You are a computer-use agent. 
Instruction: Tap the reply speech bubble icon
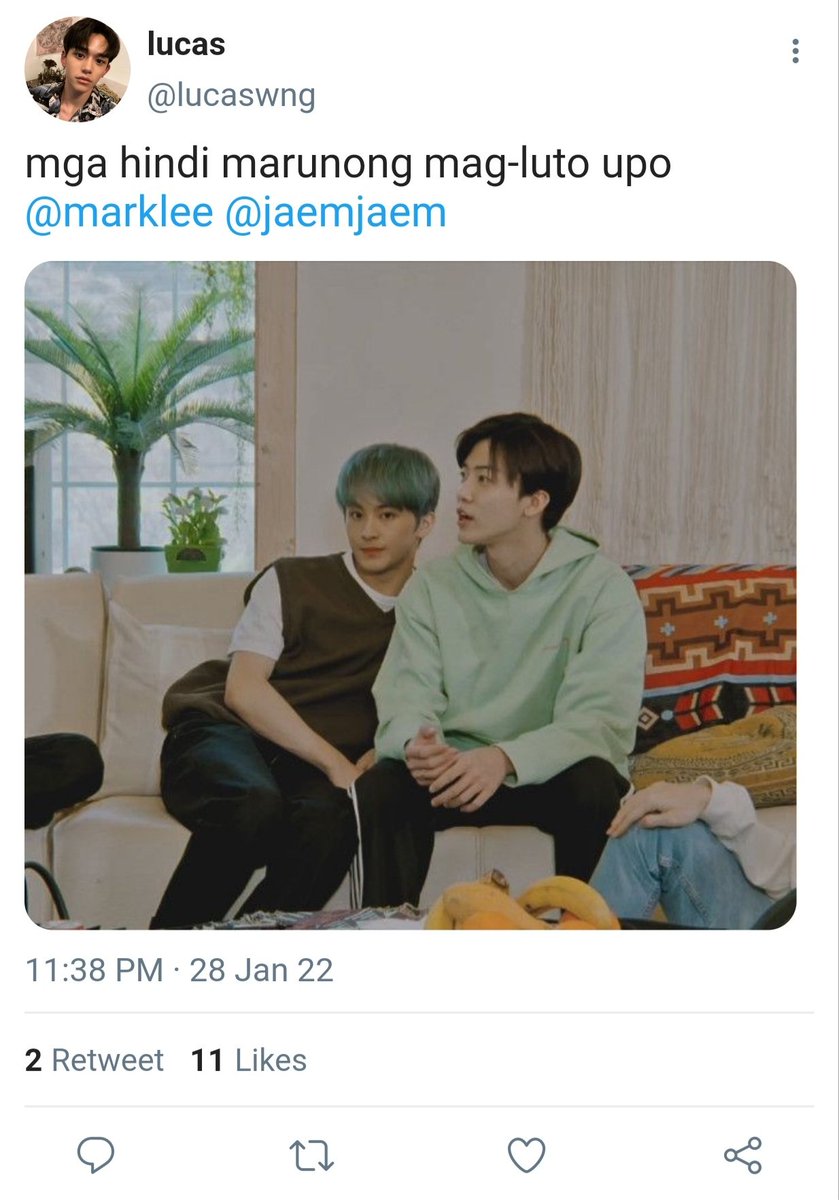[96, 1155]
